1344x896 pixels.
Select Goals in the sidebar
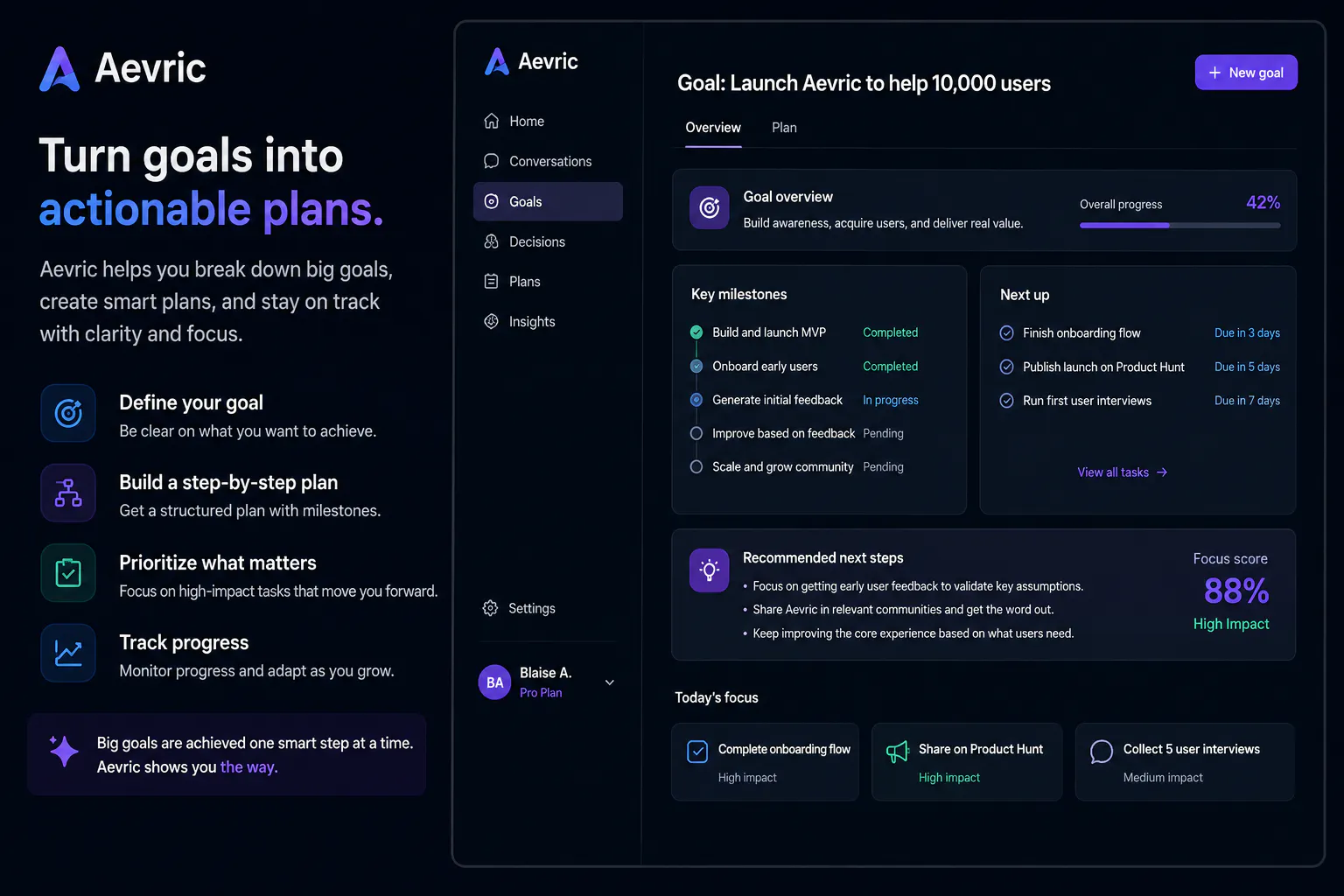coord(548,201)
